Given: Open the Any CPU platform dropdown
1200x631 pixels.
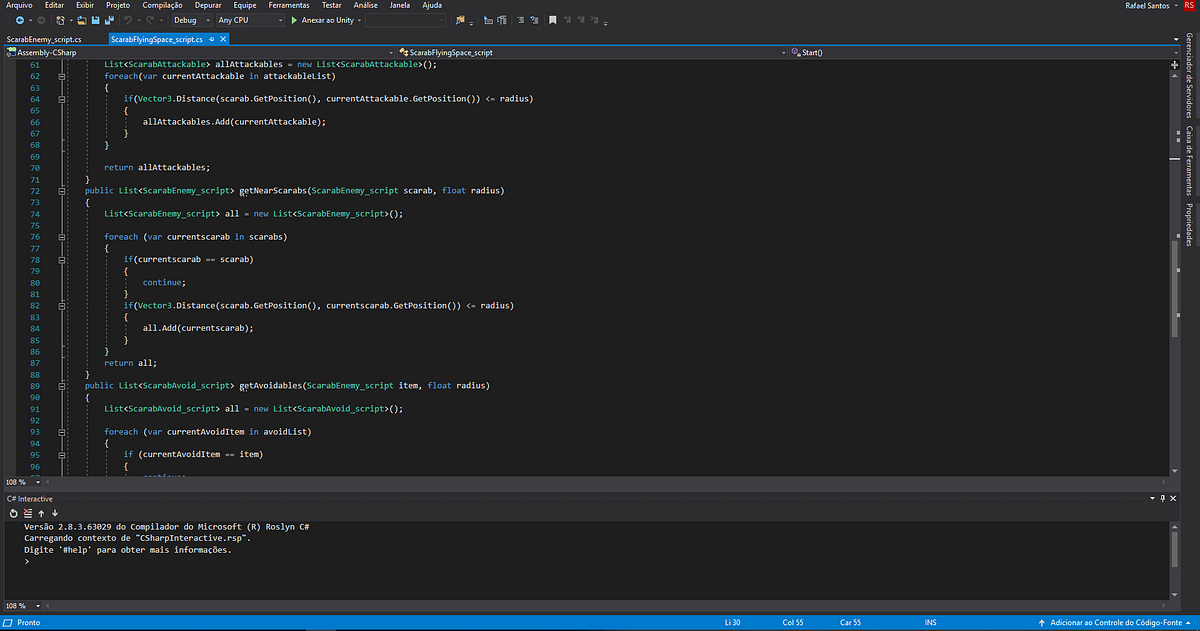Looking at the screenshot, I should coord(281,19).
